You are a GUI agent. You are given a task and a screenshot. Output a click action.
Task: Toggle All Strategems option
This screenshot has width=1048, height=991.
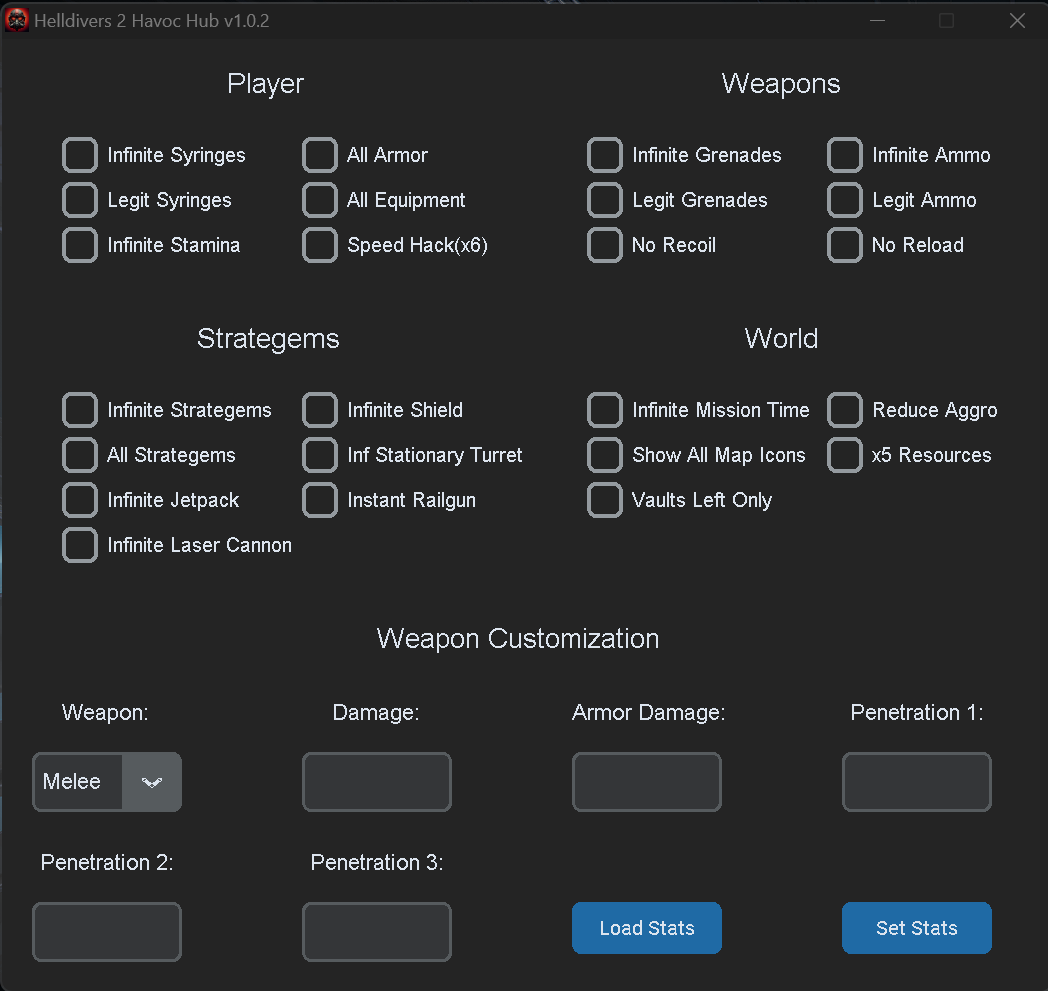[x=80, y=455]
